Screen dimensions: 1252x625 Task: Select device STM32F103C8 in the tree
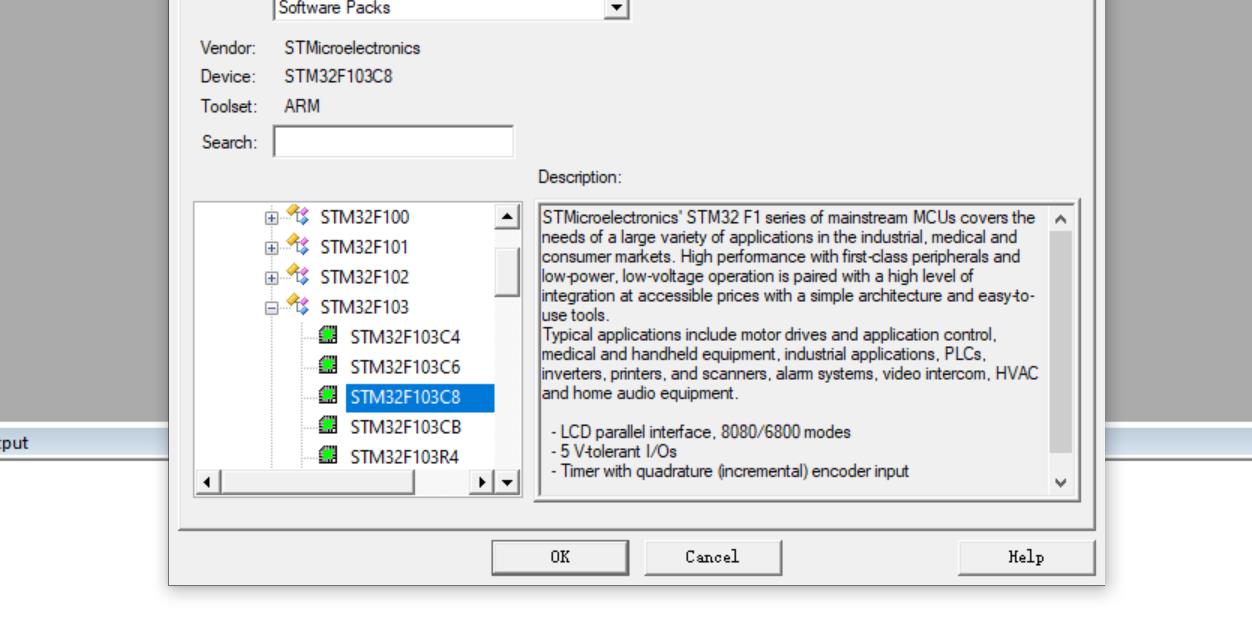(x=420, y=398)
